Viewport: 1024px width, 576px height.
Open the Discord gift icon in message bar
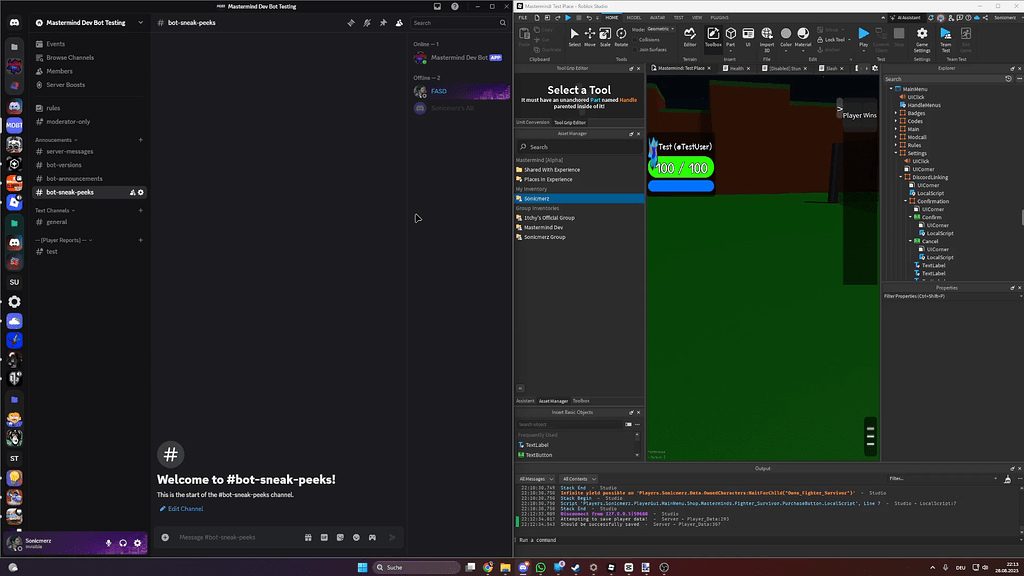(308, 537)
